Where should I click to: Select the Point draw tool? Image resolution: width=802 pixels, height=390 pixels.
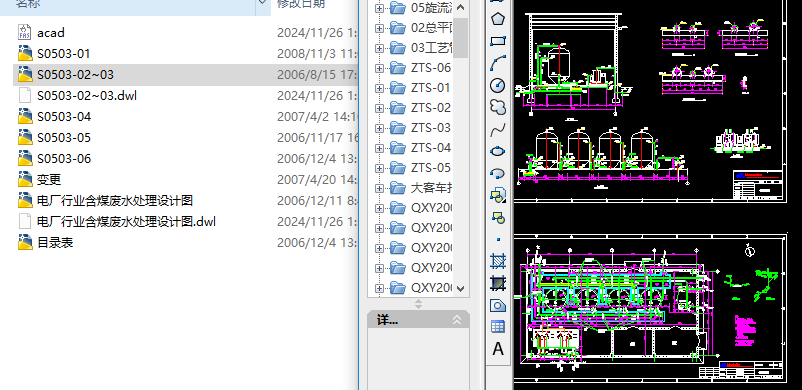click(498, 239)
